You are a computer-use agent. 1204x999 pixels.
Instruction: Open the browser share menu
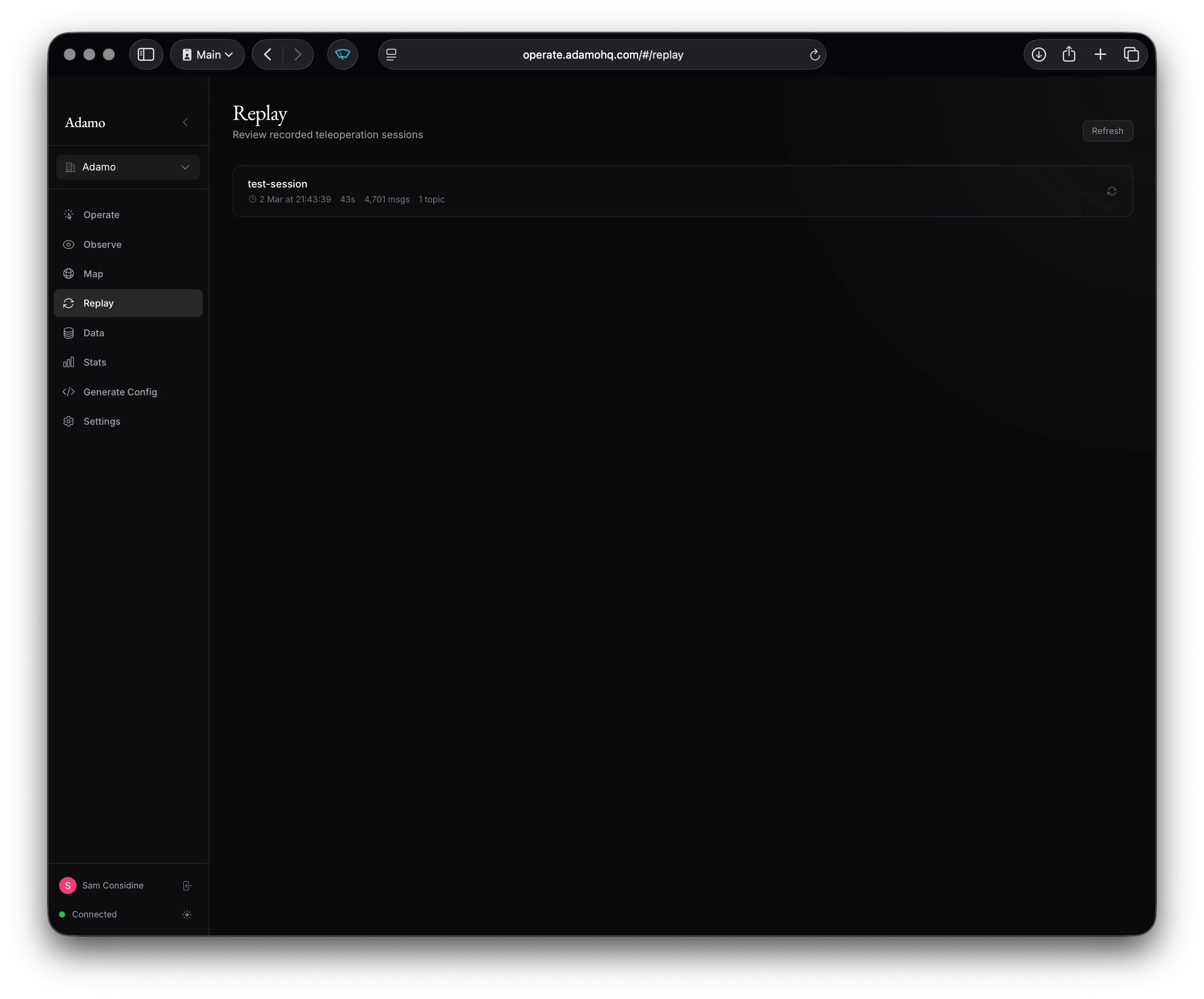1069,54
